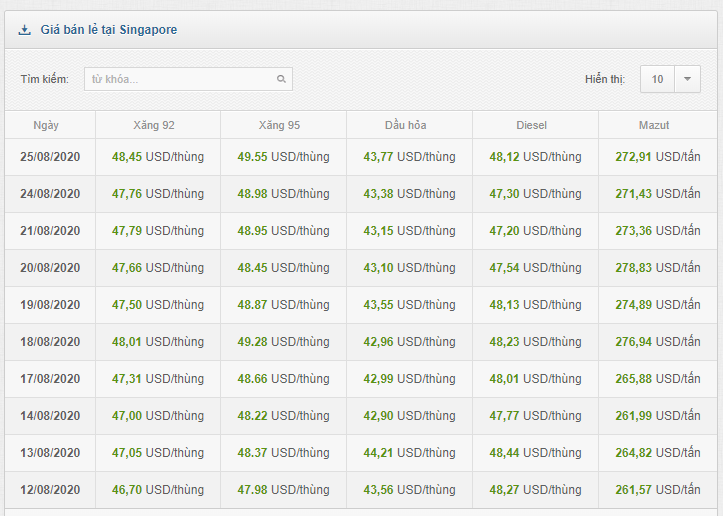Click the Xăng 92 price 48,01 USD/thùng

(x=158, y=342)
